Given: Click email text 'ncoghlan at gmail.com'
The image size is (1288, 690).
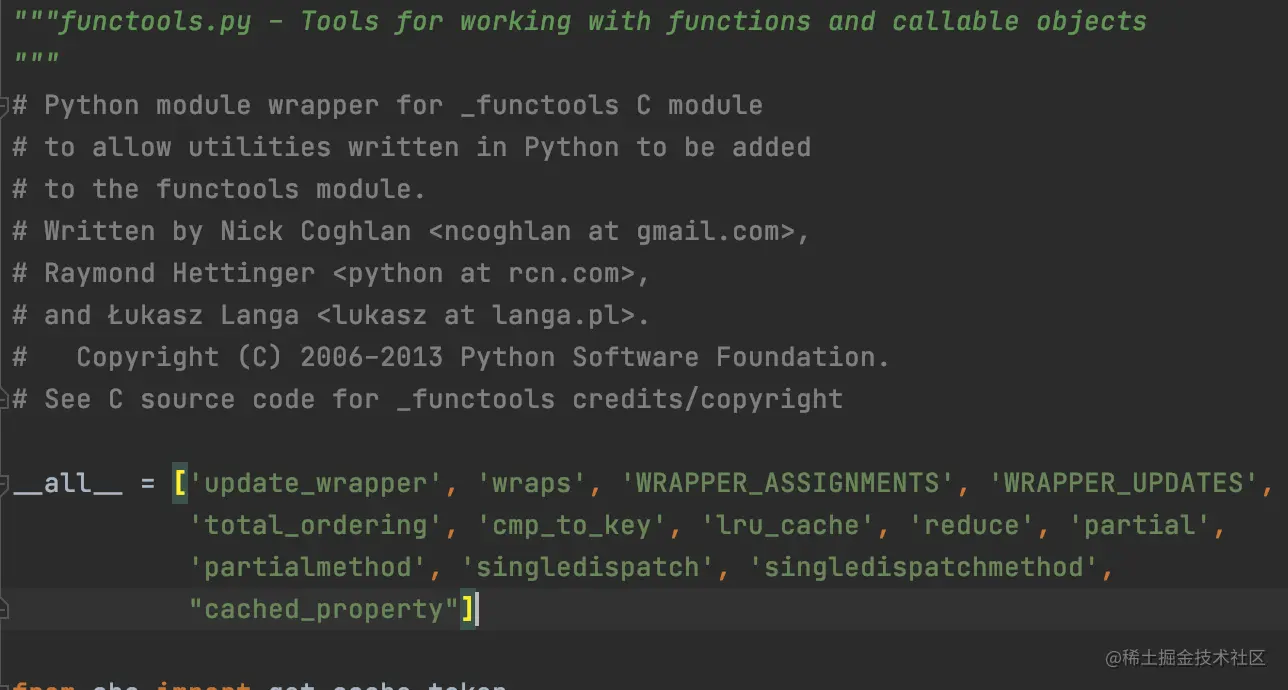Looking at the screenshot, I should tap(612, 231).
